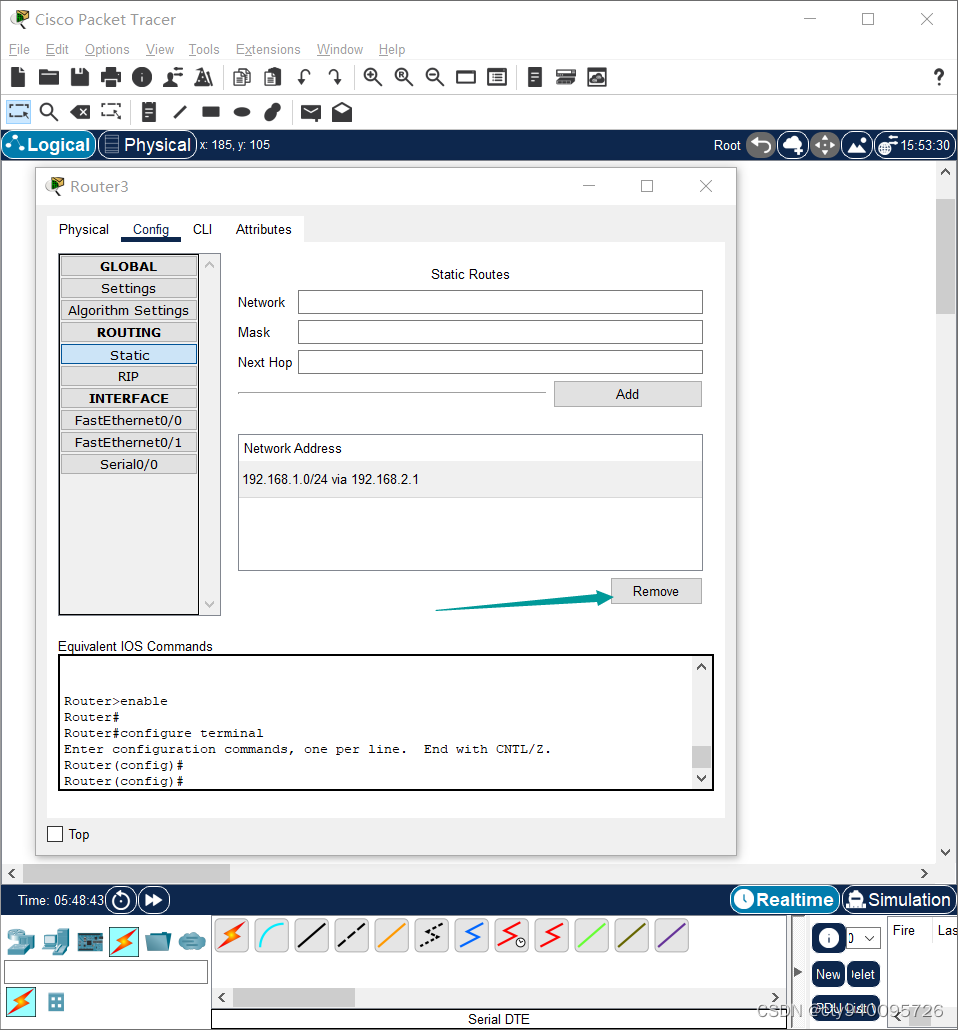
Task: Open the Connections device category
Action: pyautogui.click(x=124, y=942)
